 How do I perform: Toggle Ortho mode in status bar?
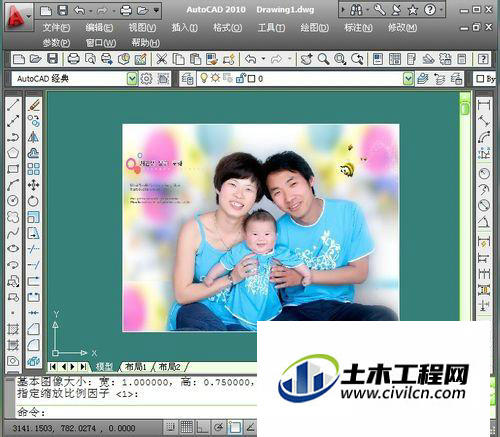click(203, 427)
